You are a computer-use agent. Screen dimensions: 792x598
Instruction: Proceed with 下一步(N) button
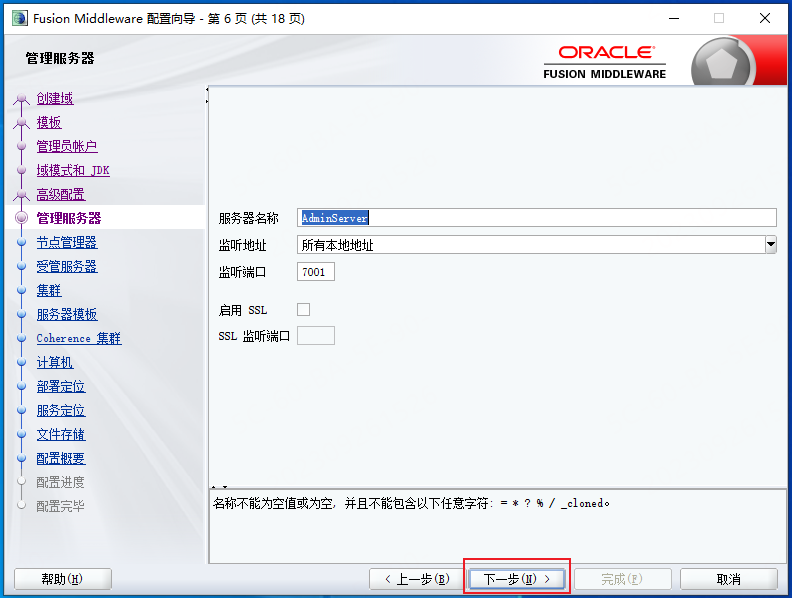[517, 579]
